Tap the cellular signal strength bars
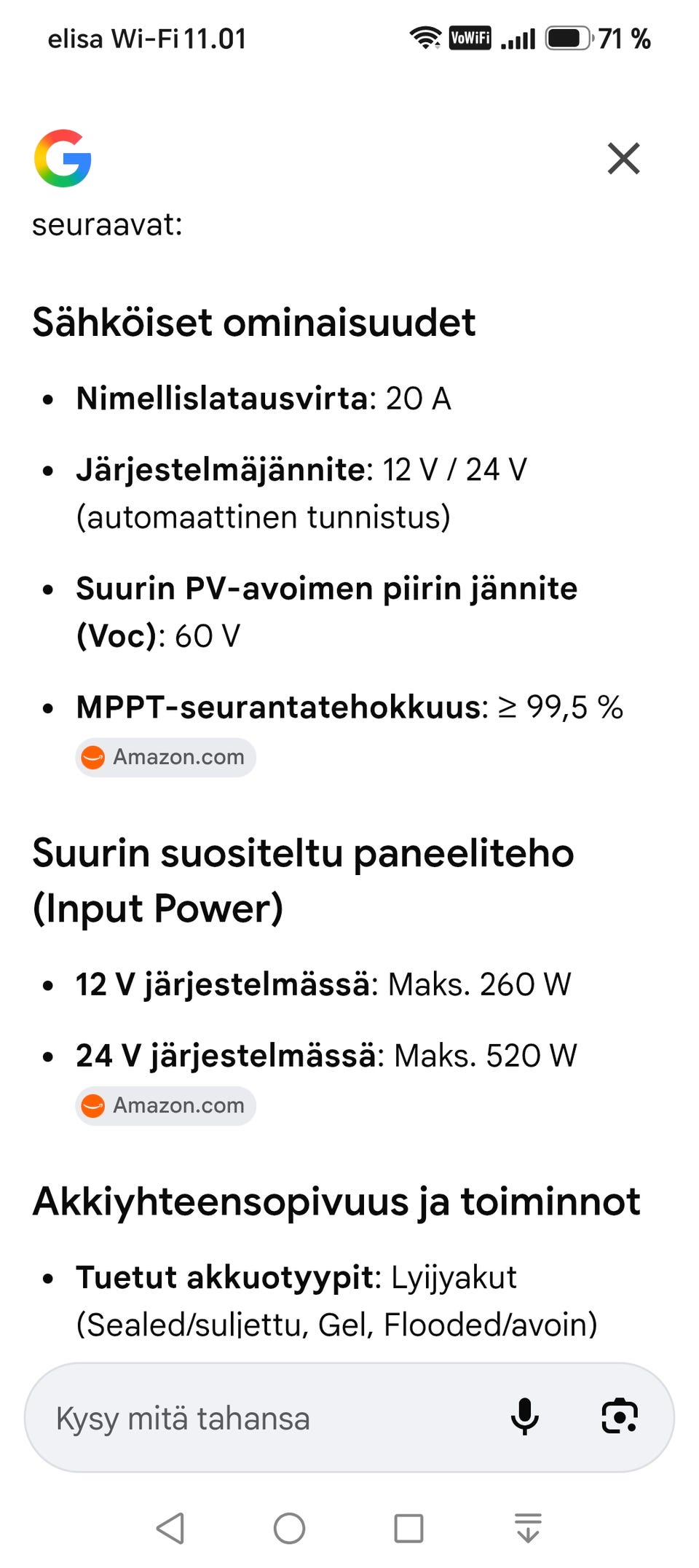The width and height of the screenshot is (699, 1568). click(518, 39)
